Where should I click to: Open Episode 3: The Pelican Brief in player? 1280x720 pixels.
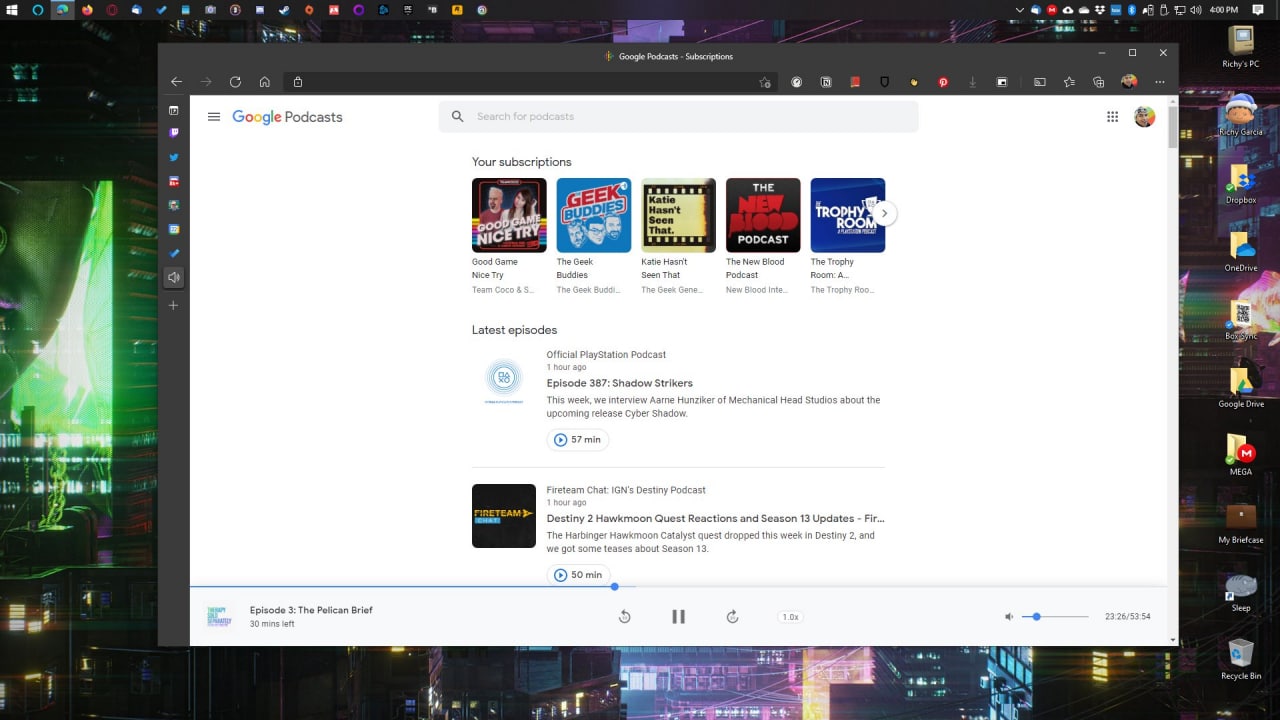tap(311, 610)
